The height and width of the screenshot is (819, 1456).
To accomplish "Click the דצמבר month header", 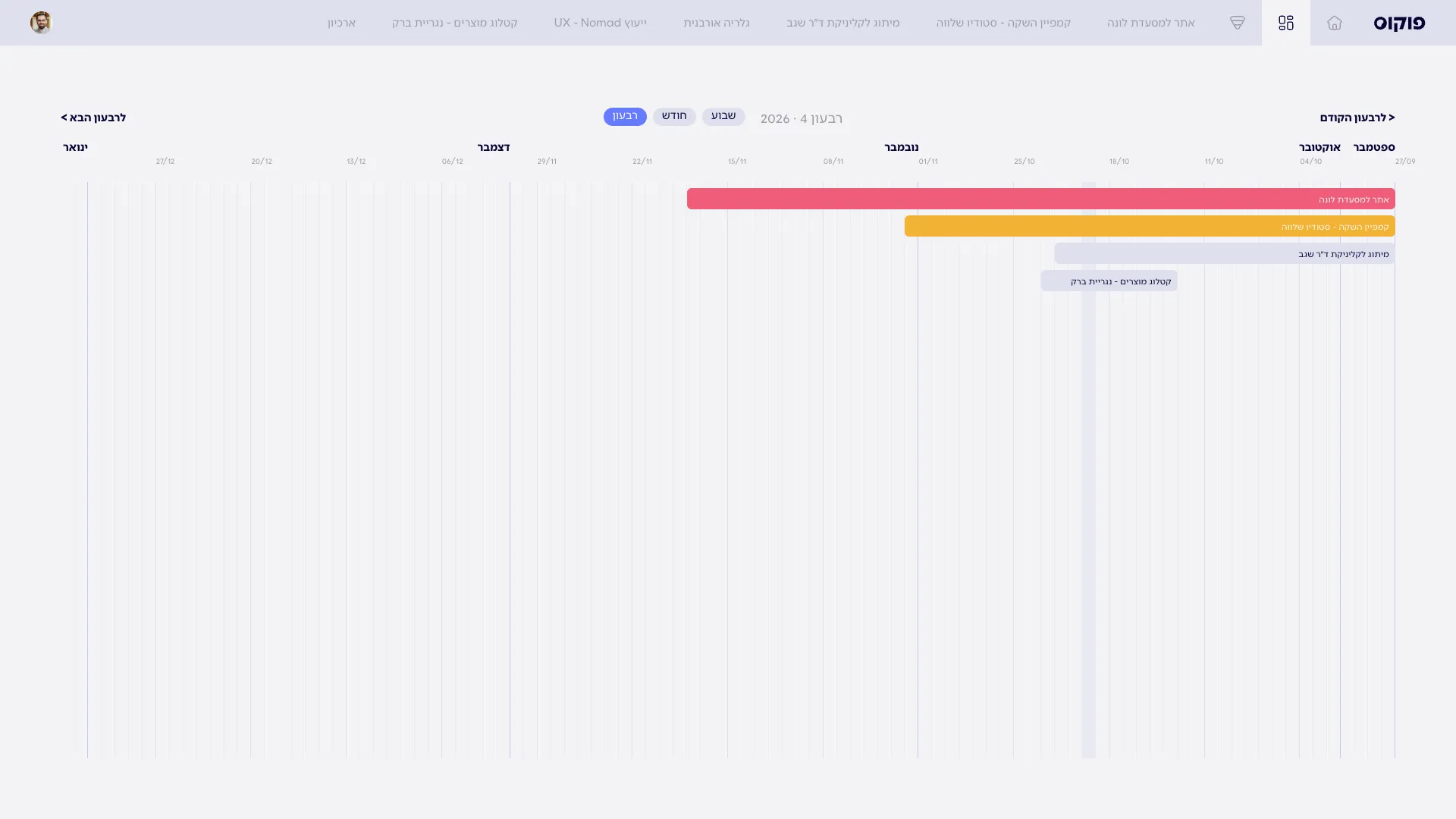I will click(494, 147).
